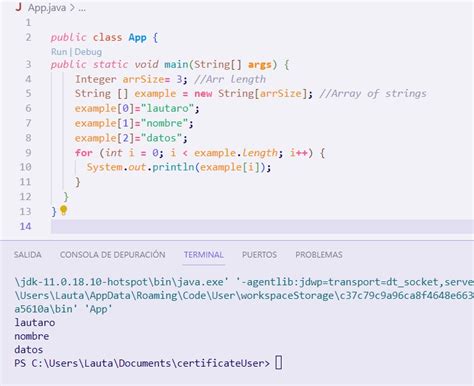Click line number 3 in gutter
Image resolution: width=474 pixels, height=386 pixels.
coord(28,64)
